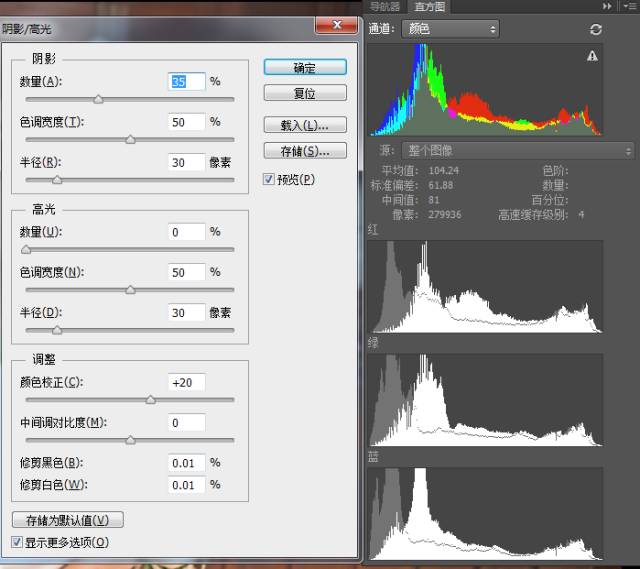640x569 pixels.
Task: Uncheck the 显示更多选项 checkbox
Action: [16, 542]
